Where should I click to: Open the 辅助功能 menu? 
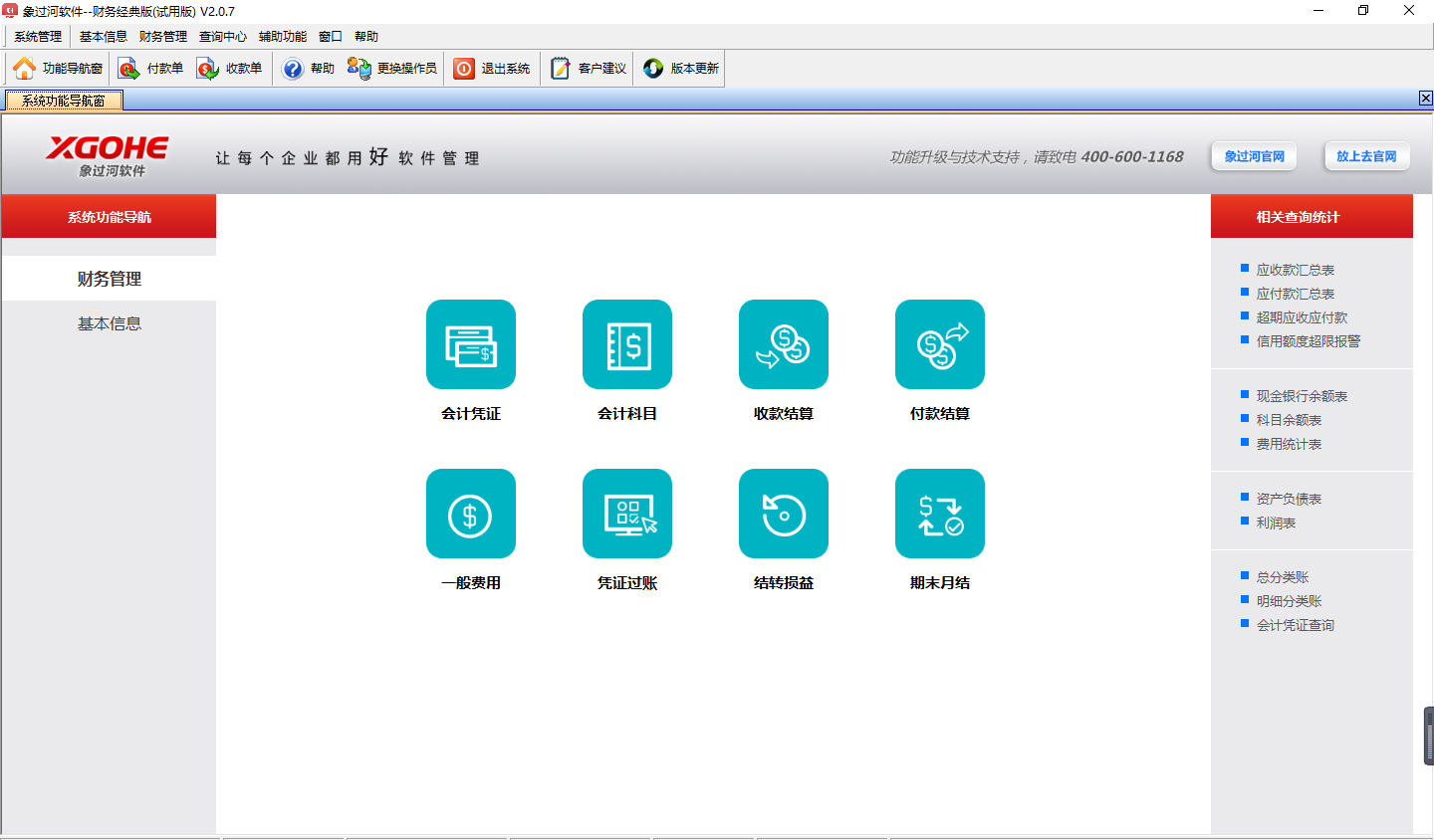pyautogui.click(x=283, y=37)
